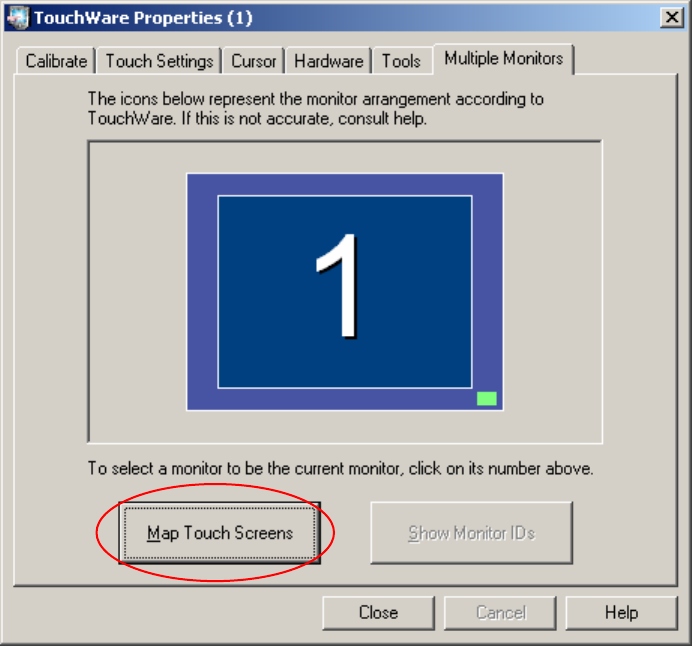
Task: Click the Map Touch Screens button
Action: (219, 533)
